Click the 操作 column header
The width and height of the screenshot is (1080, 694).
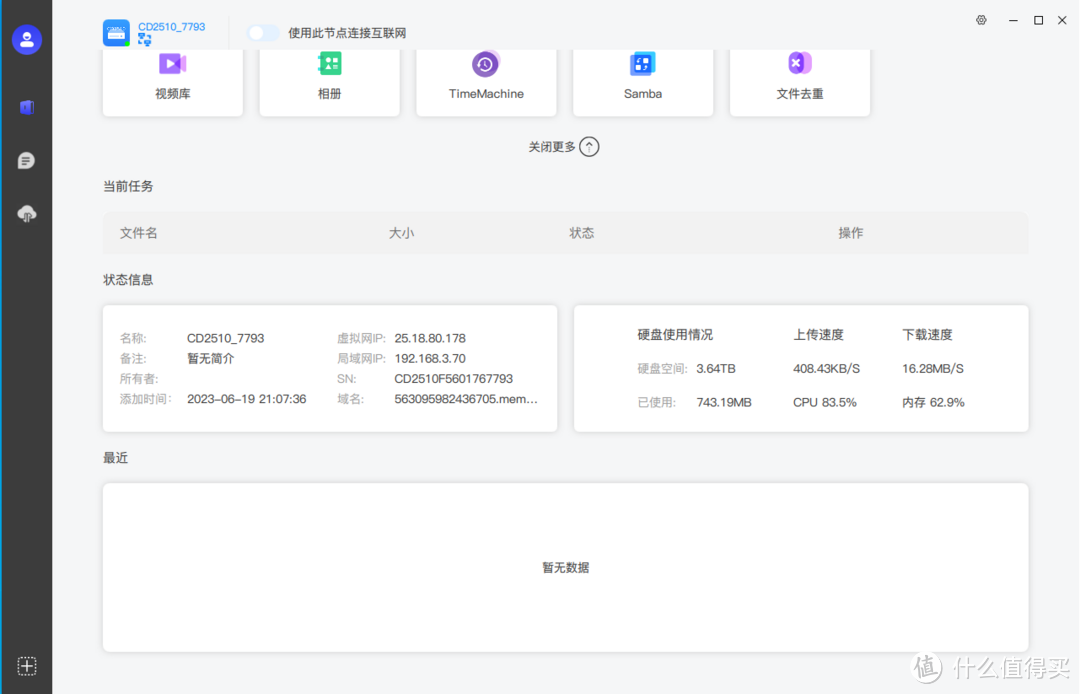[851, 233]
